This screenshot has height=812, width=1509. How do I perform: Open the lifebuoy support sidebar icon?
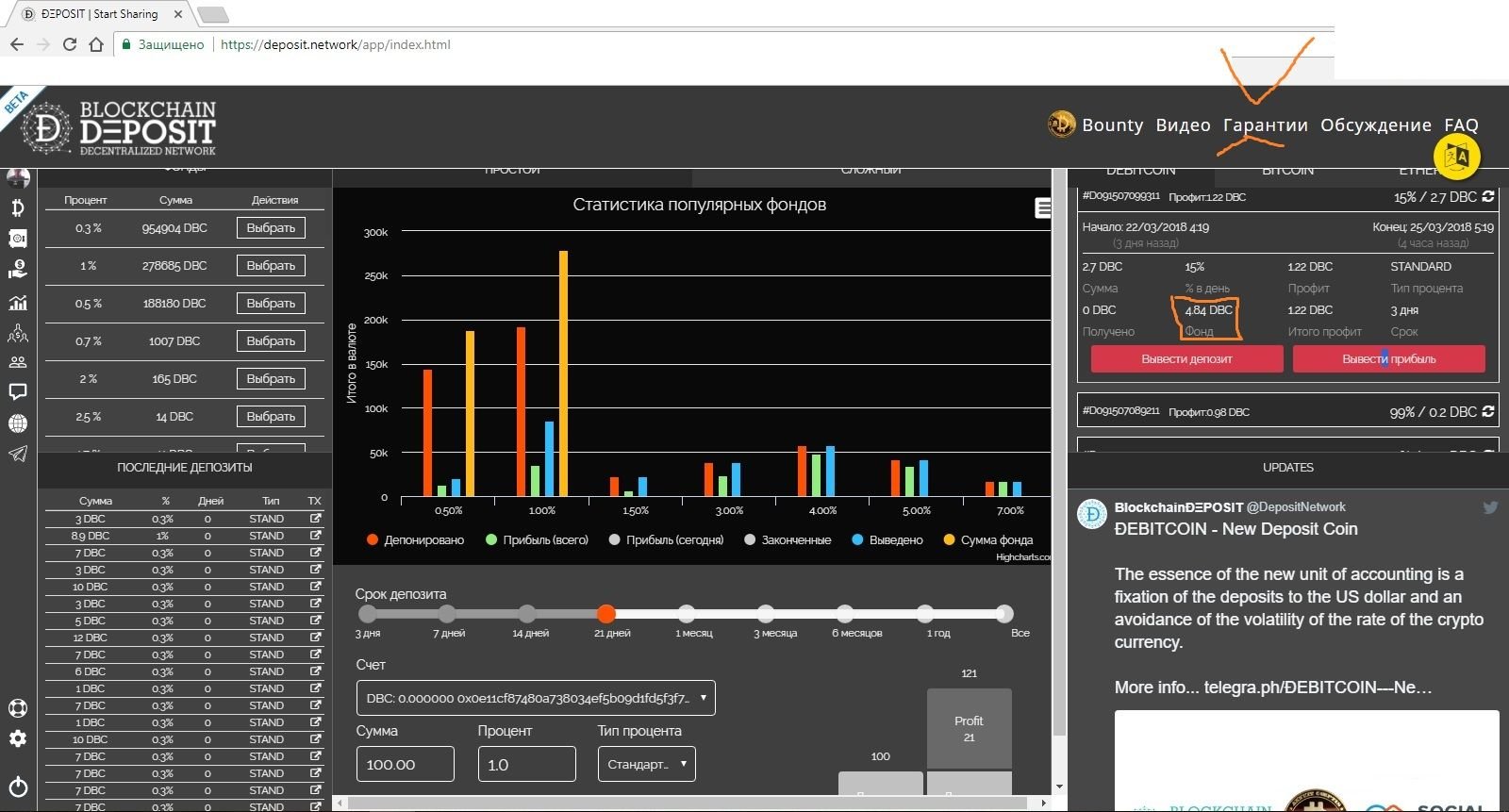(18, 708)
